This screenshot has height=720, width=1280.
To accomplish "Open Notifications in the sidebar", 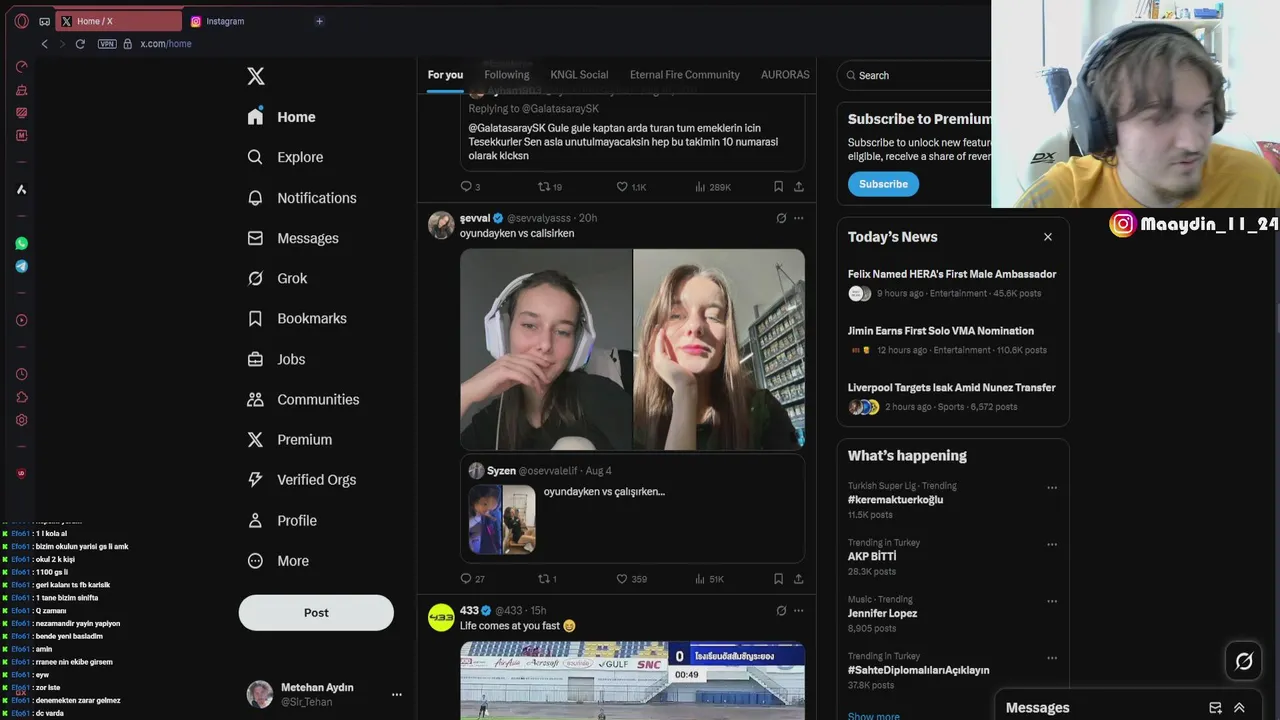I will click(x=302, y=198).
